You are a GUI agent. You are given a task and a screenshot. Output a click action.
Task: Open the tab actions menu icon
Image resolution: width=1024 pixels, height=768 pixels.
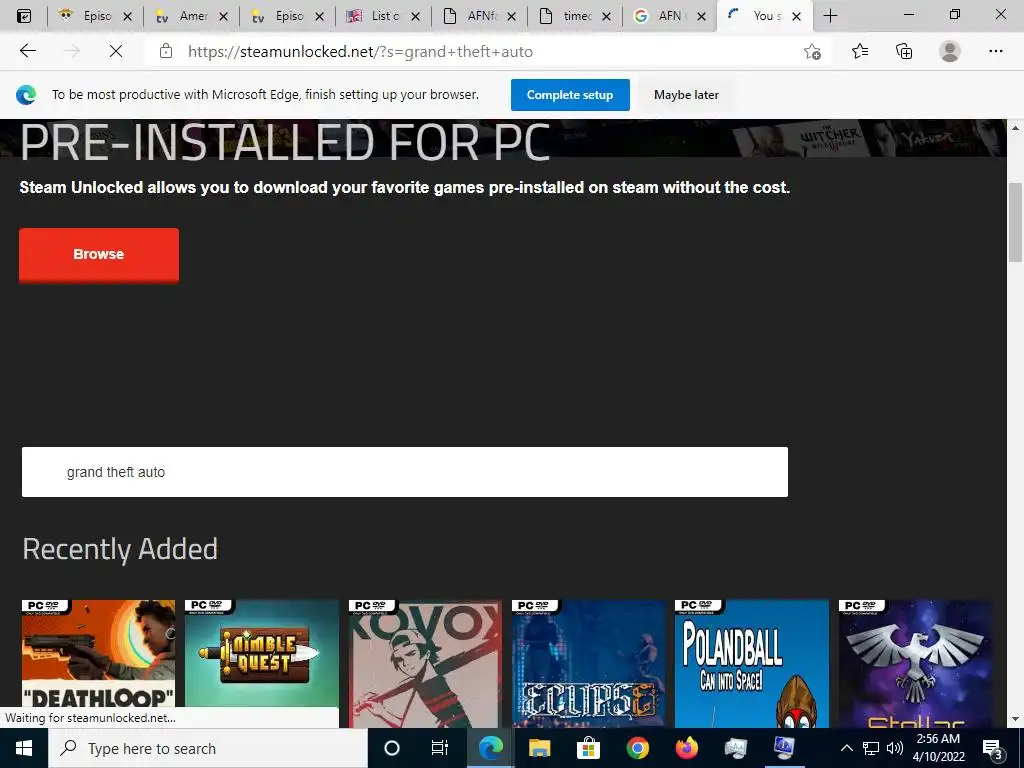coord(24,16)
